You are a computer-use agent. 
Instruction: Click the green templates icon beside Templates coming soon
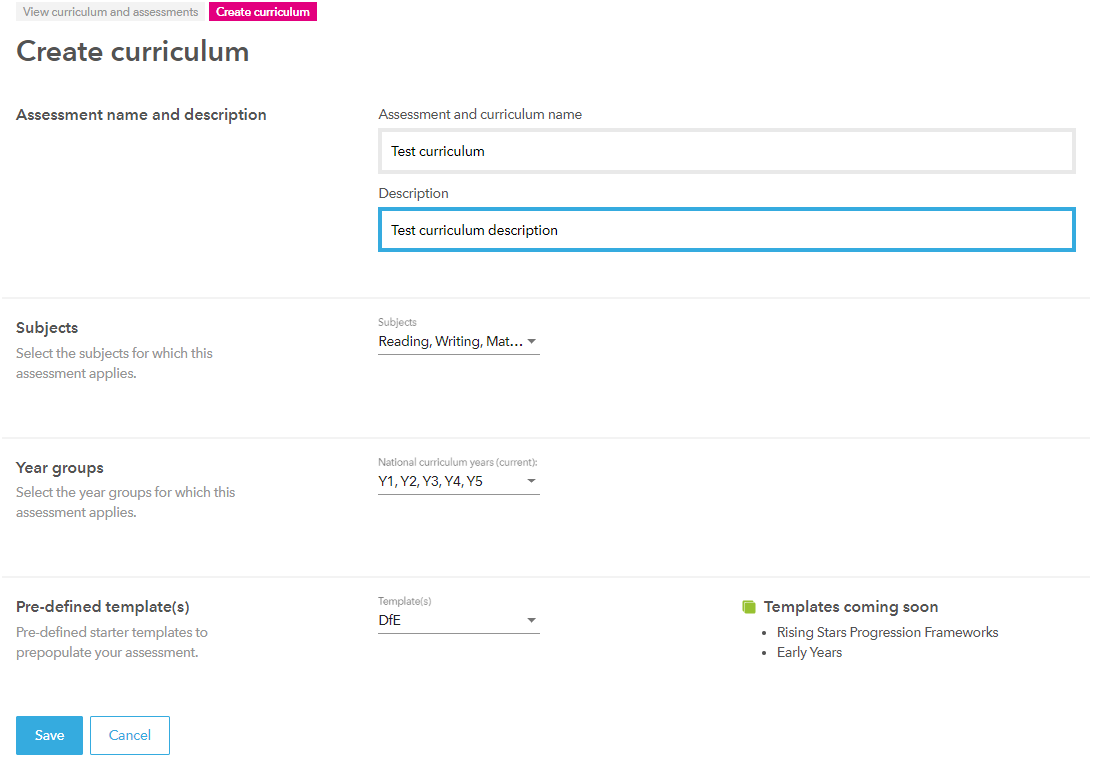coord(748,606)
